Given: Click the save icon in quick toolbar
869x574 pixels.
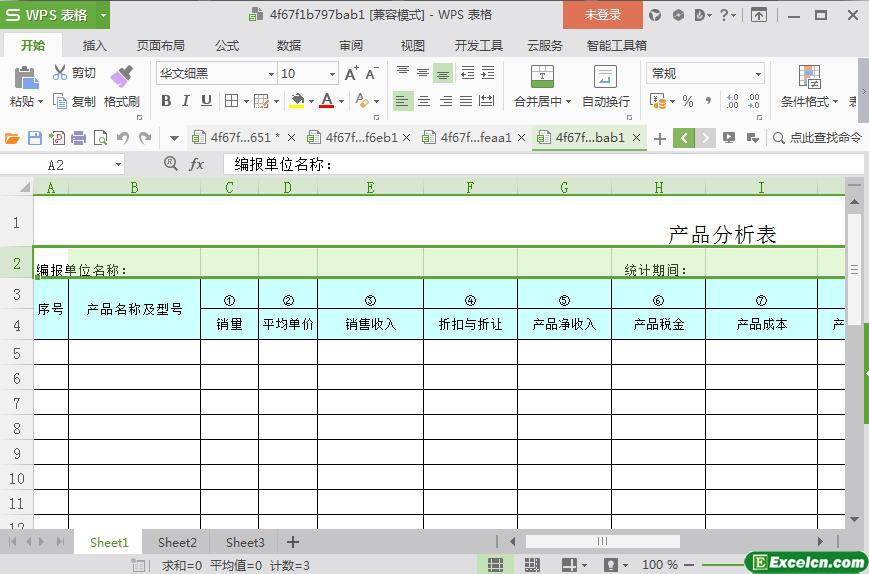Looking at the screenshot, I should click(x=35, y=138).
